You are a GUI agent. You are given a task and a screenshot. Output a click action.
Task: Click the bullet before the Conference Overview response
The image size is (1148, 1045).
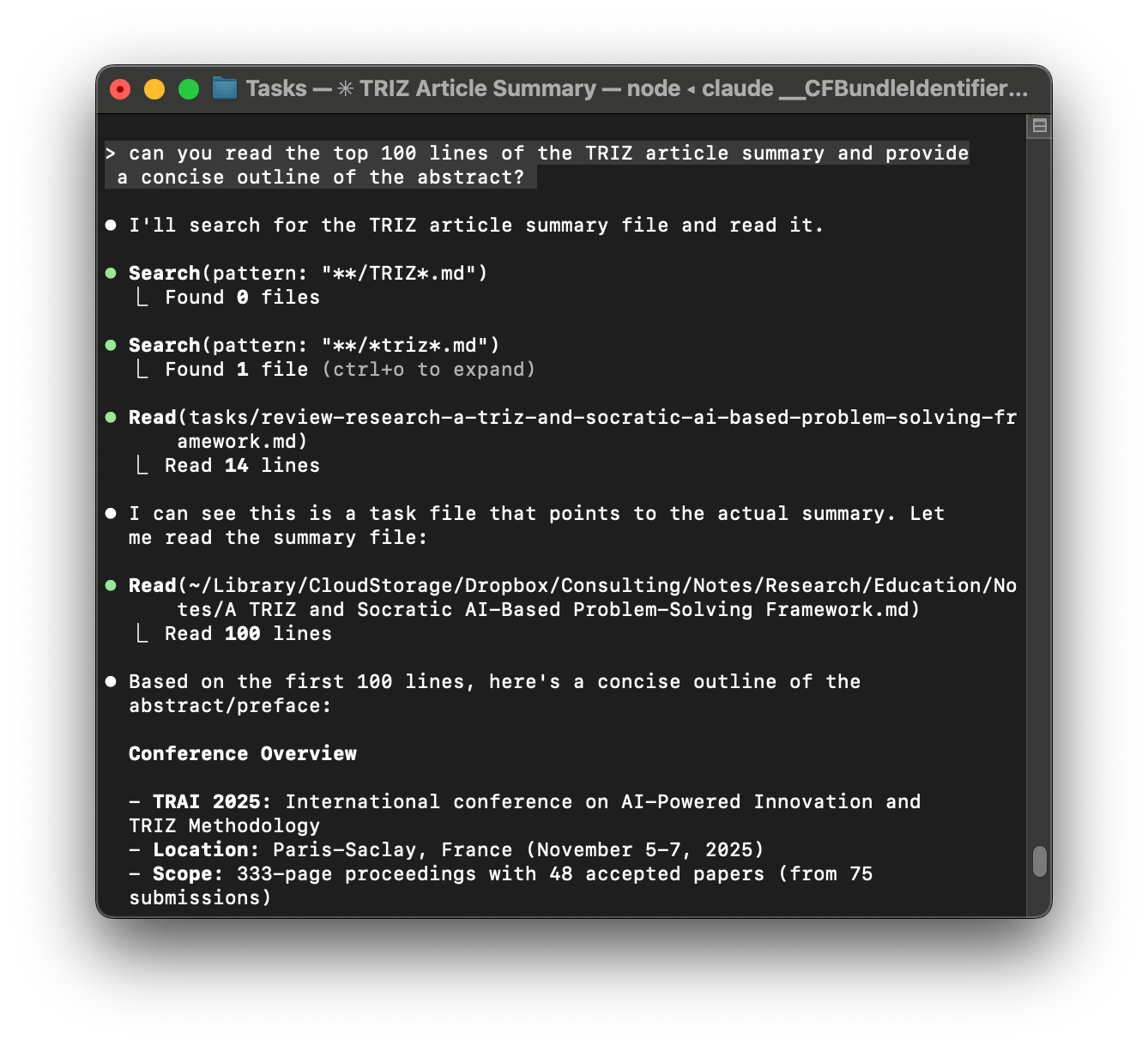coord(112,681)
